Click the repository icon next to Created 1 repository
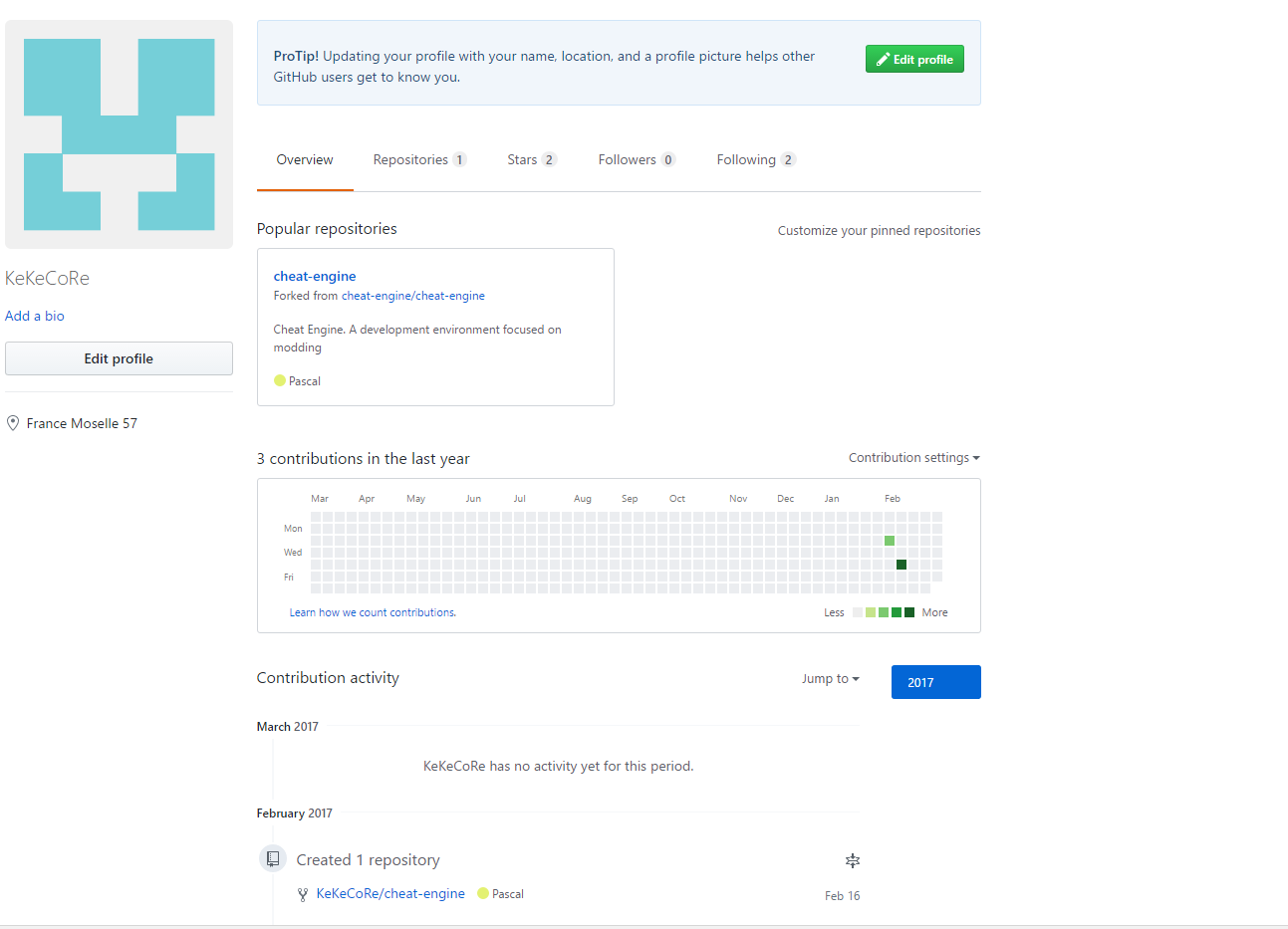This screenshot has width=1288, height=929. pyautogui.click(x=273, y=858)
